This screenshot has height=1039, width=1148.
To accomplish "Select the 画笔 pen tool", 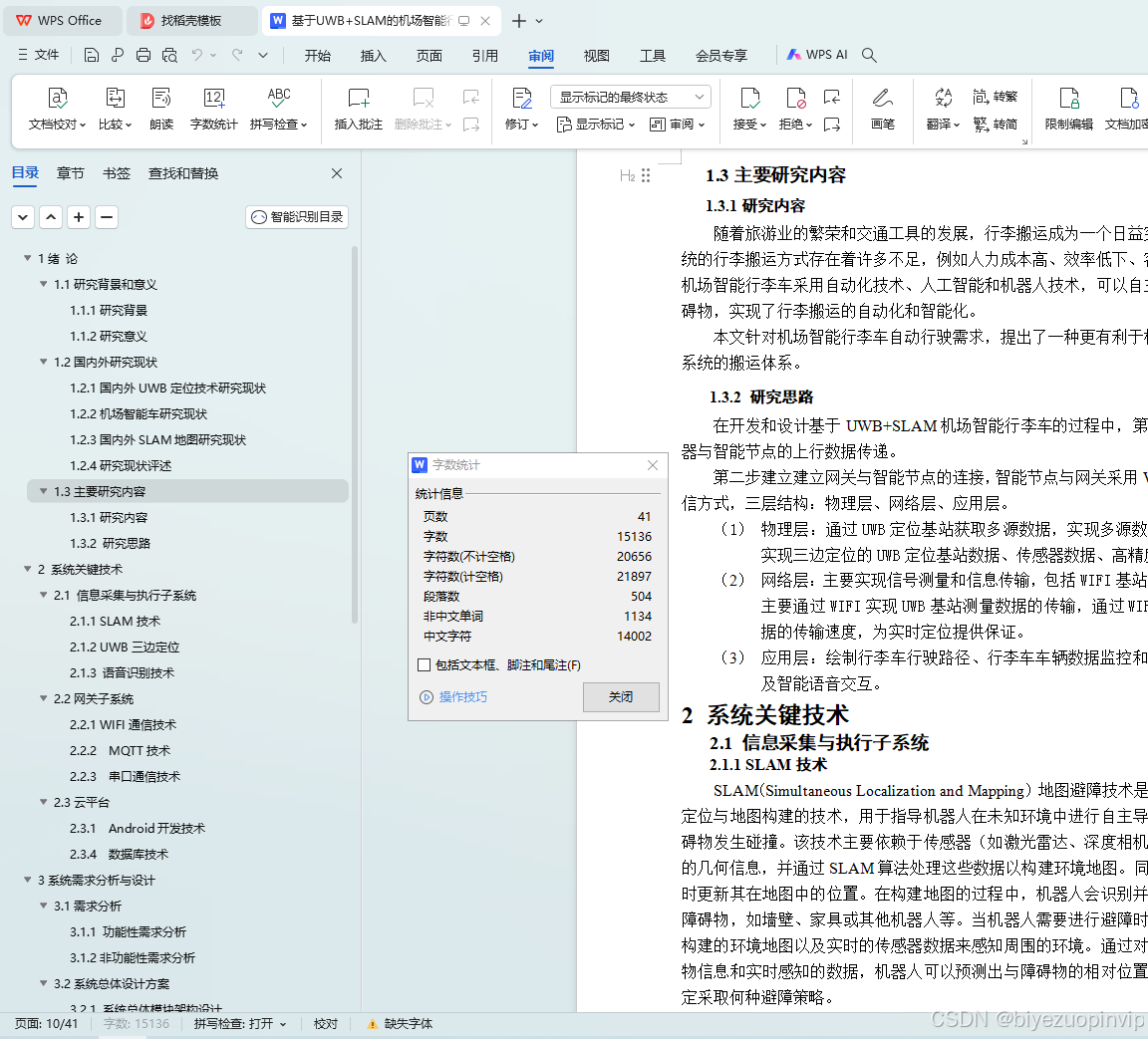I will [882, 109].
